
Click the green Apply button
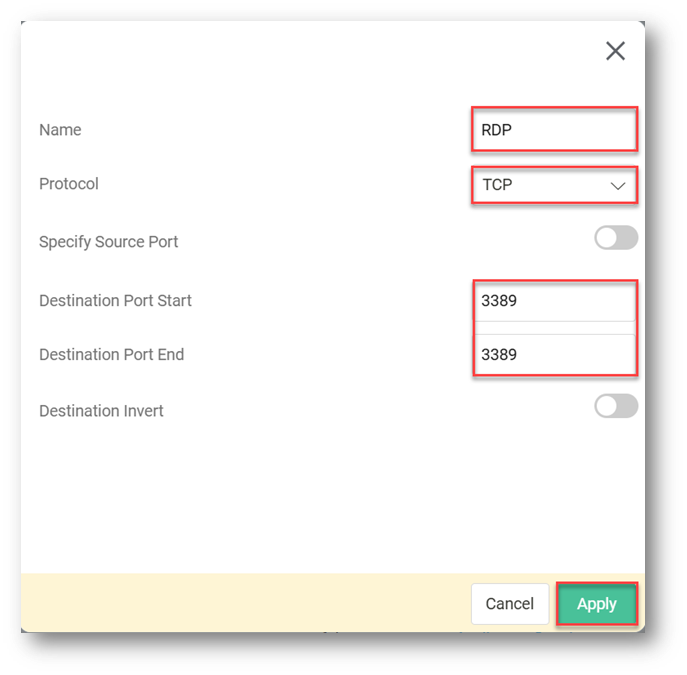click(x=596, y=604)
